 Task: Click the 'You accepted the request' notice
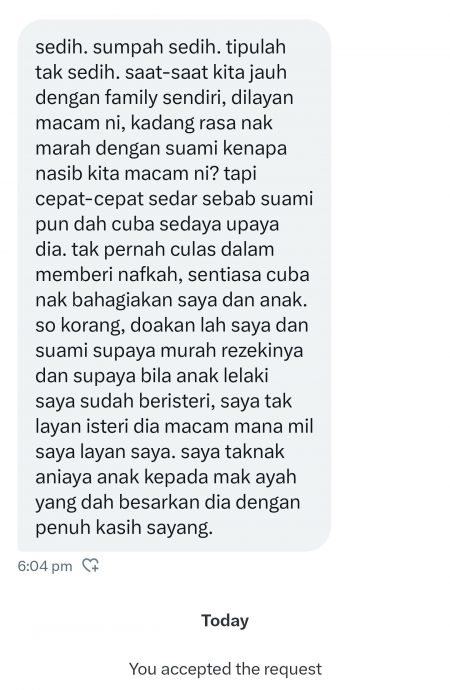tap(225, 669)
